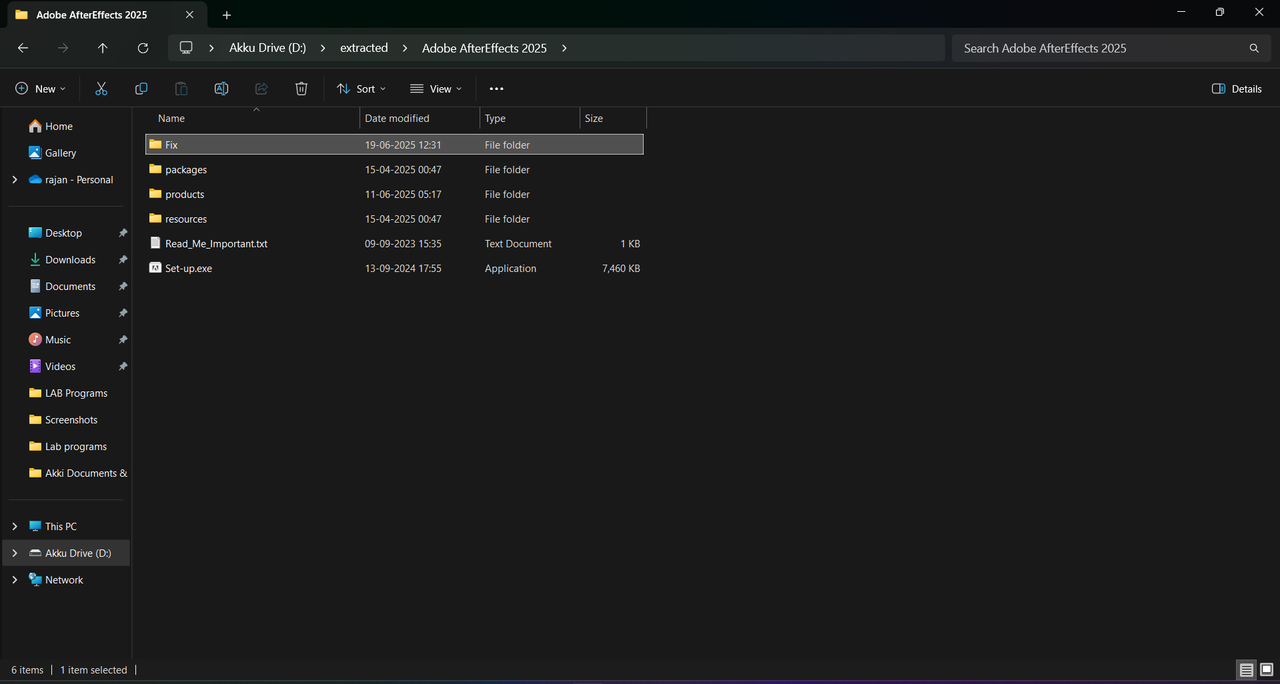Switch to large thumbnails view icon in status bar
This screenshot has height=684, width=1280.
pyautogui.click(x=1266, y=670)
